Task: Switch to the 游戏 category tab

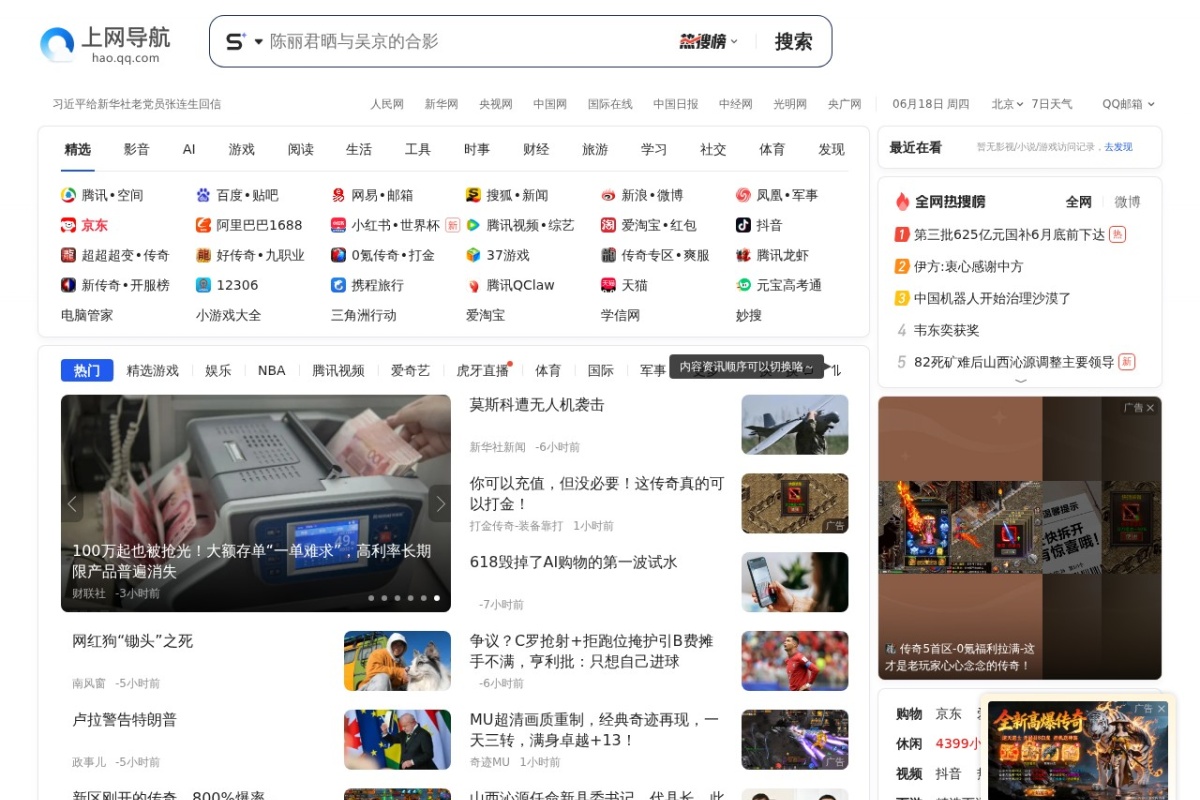Action: pyautogui.click(x=241, y=149)
